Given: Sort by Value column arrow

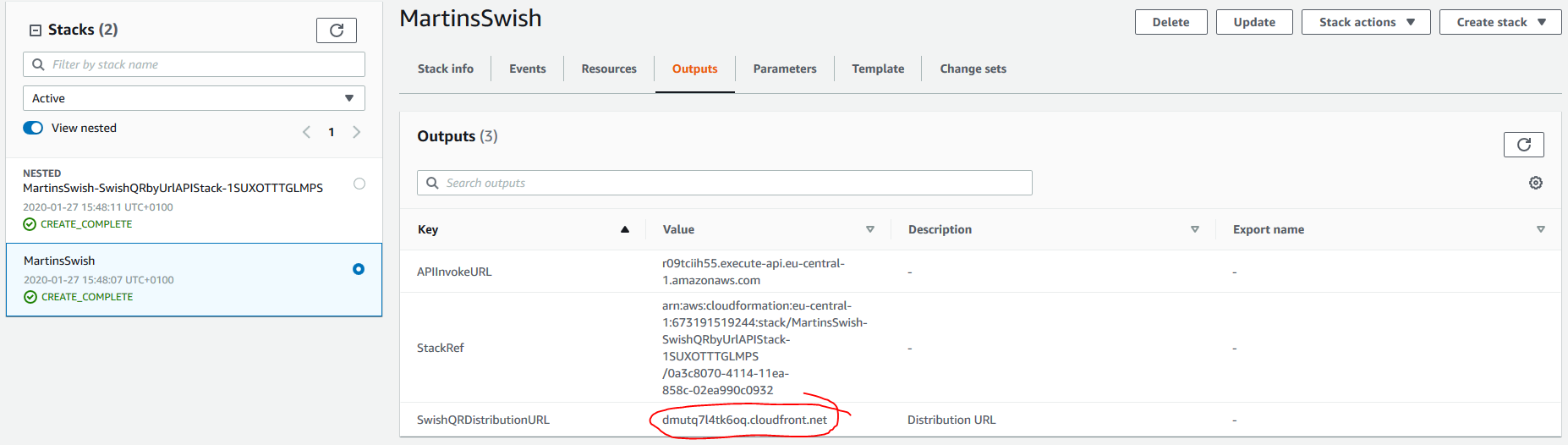Looking at the screenshot, I should pos(870,229).
